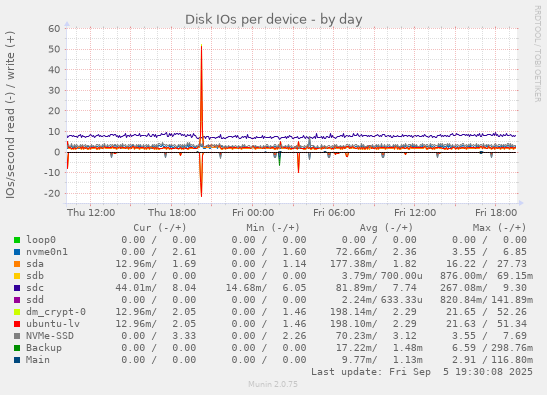Click nvme0n1 max write value 6.85
The height and width of the screenshot is (395, 547).
point(515,252)
